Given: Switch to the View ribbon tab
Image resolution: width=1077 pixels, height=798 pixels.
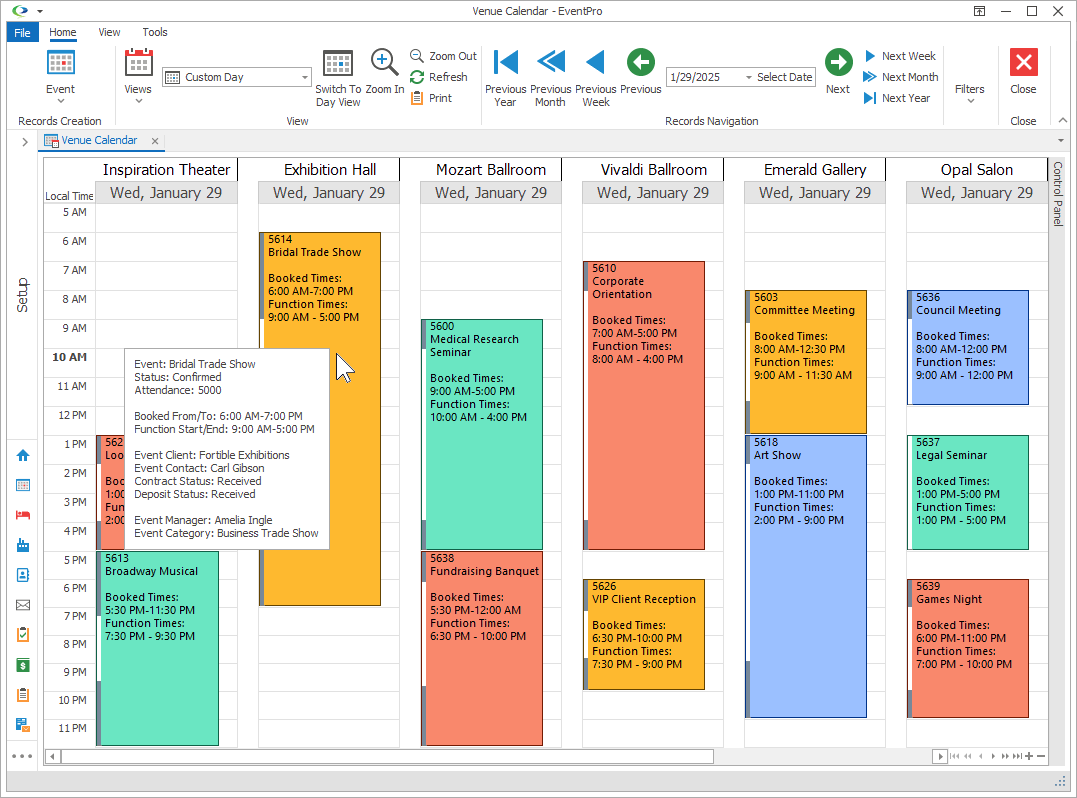Looking at the screenshot, I should [x=109, y=32].
